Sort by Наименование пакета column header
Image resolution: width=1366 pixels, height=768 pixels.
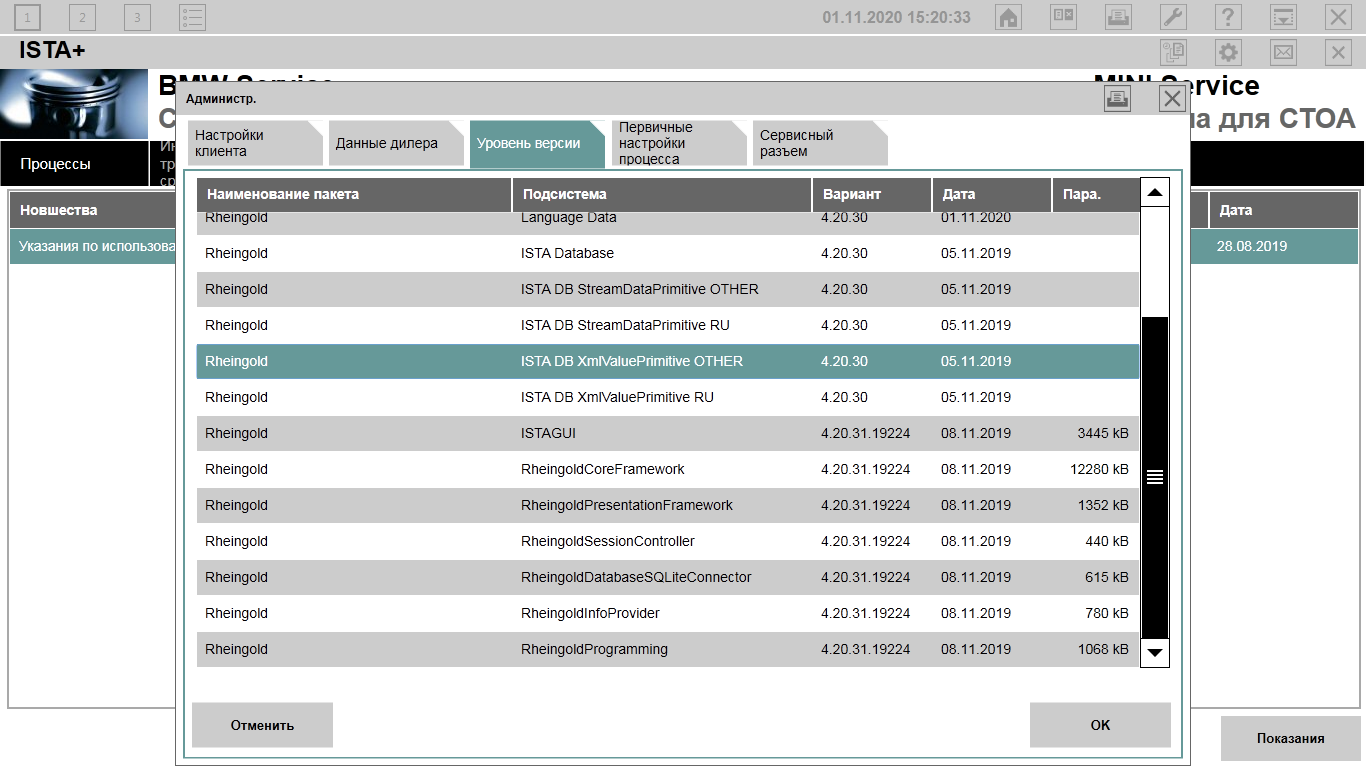coord(354,194)
